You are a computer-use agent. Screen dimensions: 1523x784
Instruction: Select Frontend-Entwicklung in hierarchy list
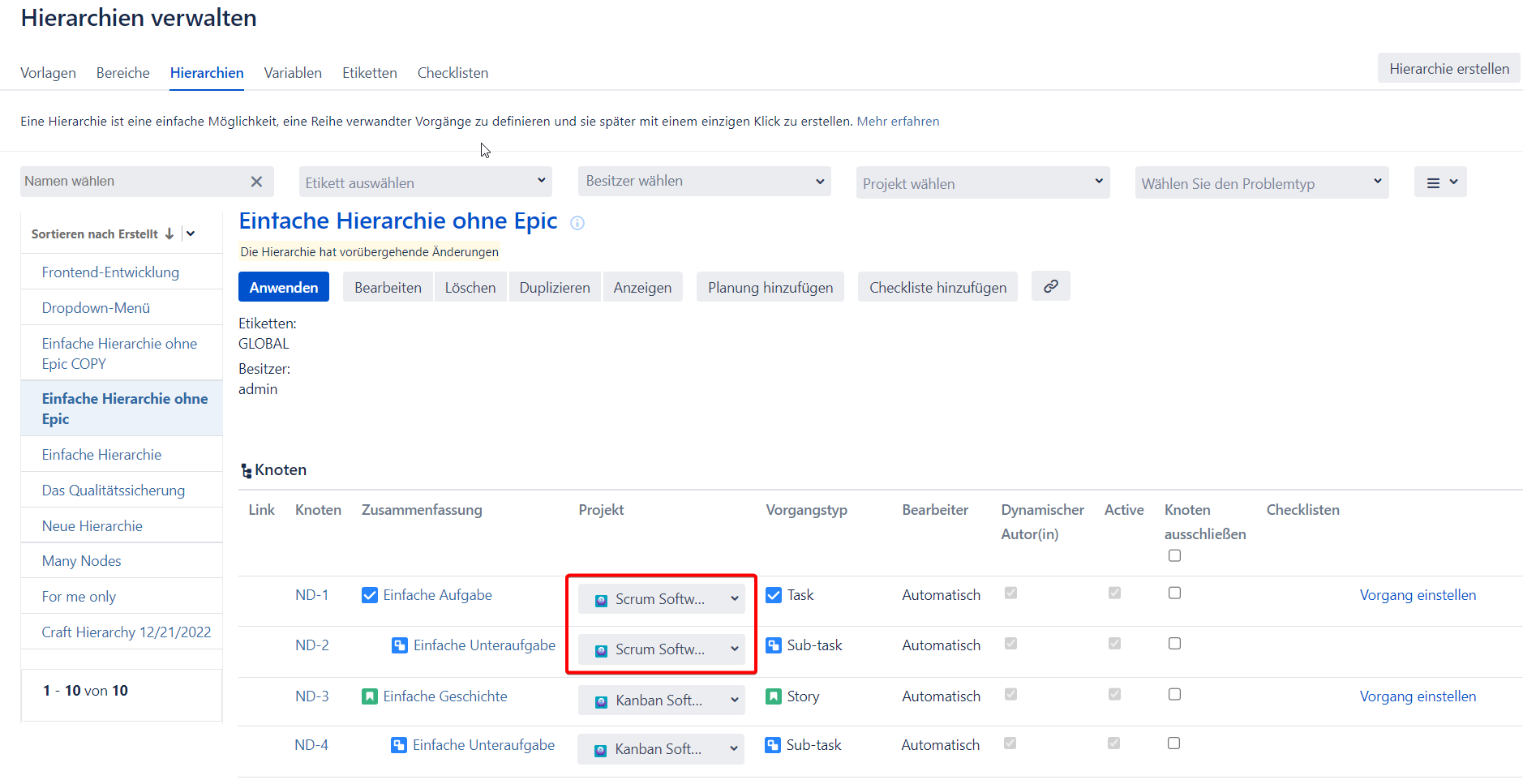[110, 272]
